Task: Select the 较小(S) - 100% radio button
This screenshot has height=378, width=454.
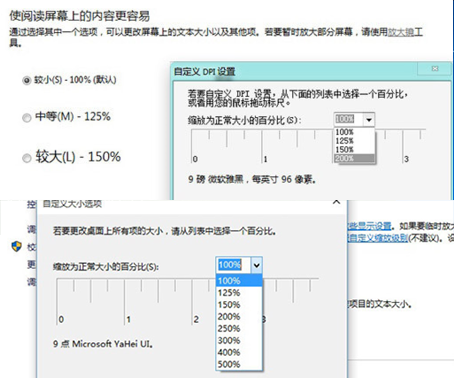Action: pos(26,80)
